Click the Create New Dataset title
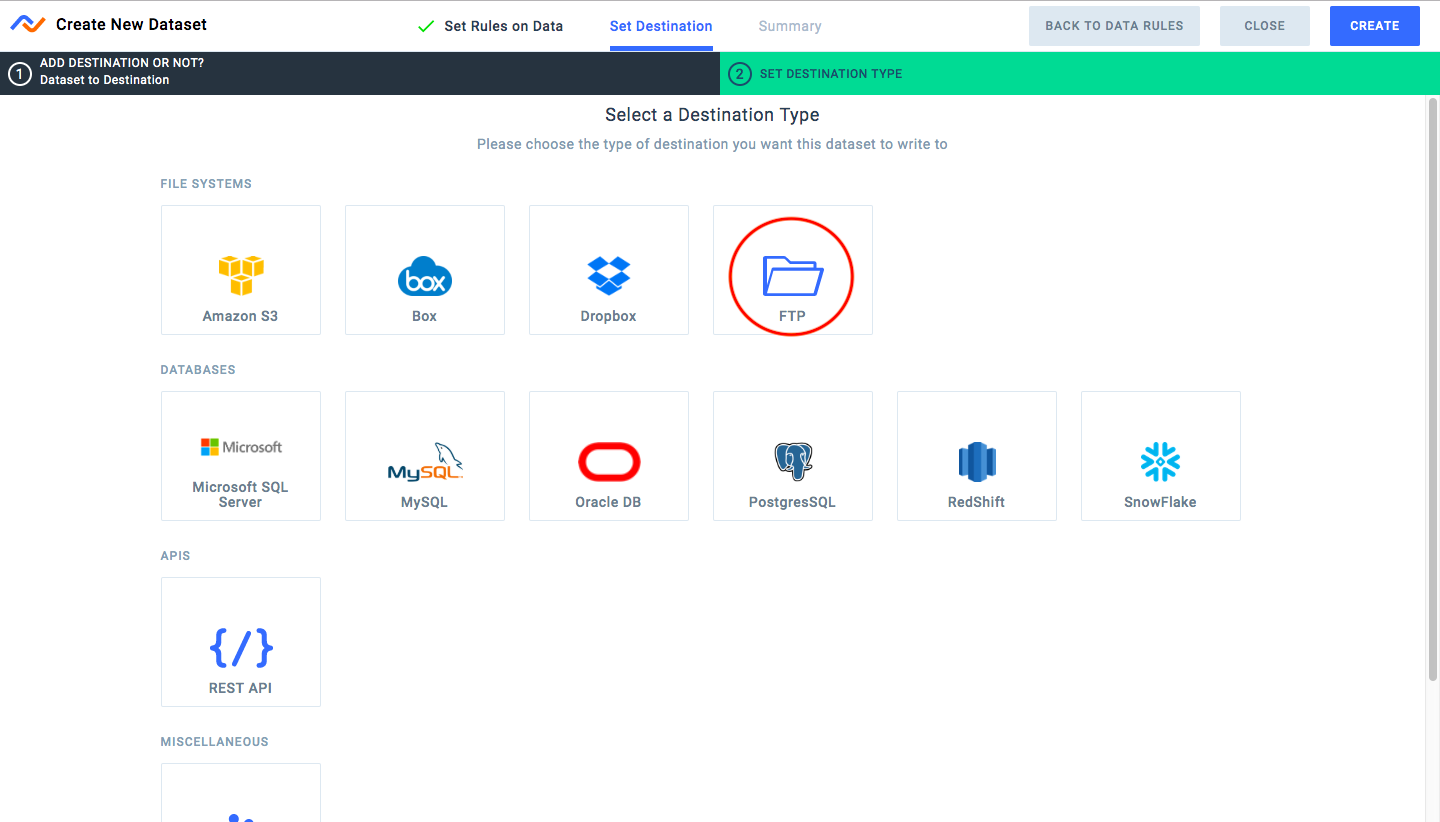Image resolution: width=1440 pixels, height=822 pixels. [x=132, y=24]
